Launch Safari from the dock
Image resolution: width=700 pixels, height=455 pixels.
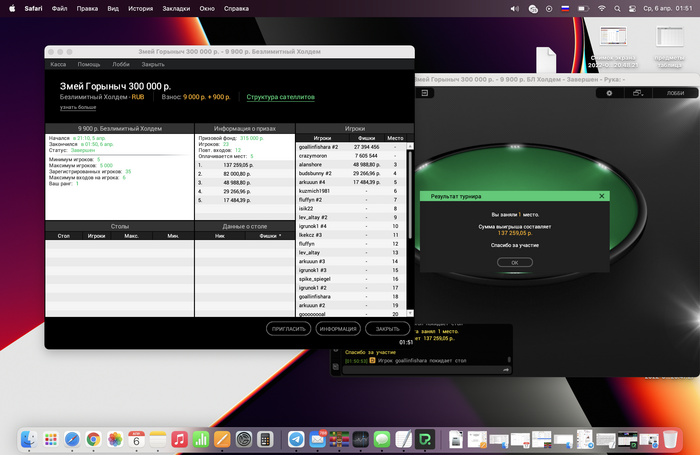click(x=72, y=440)
